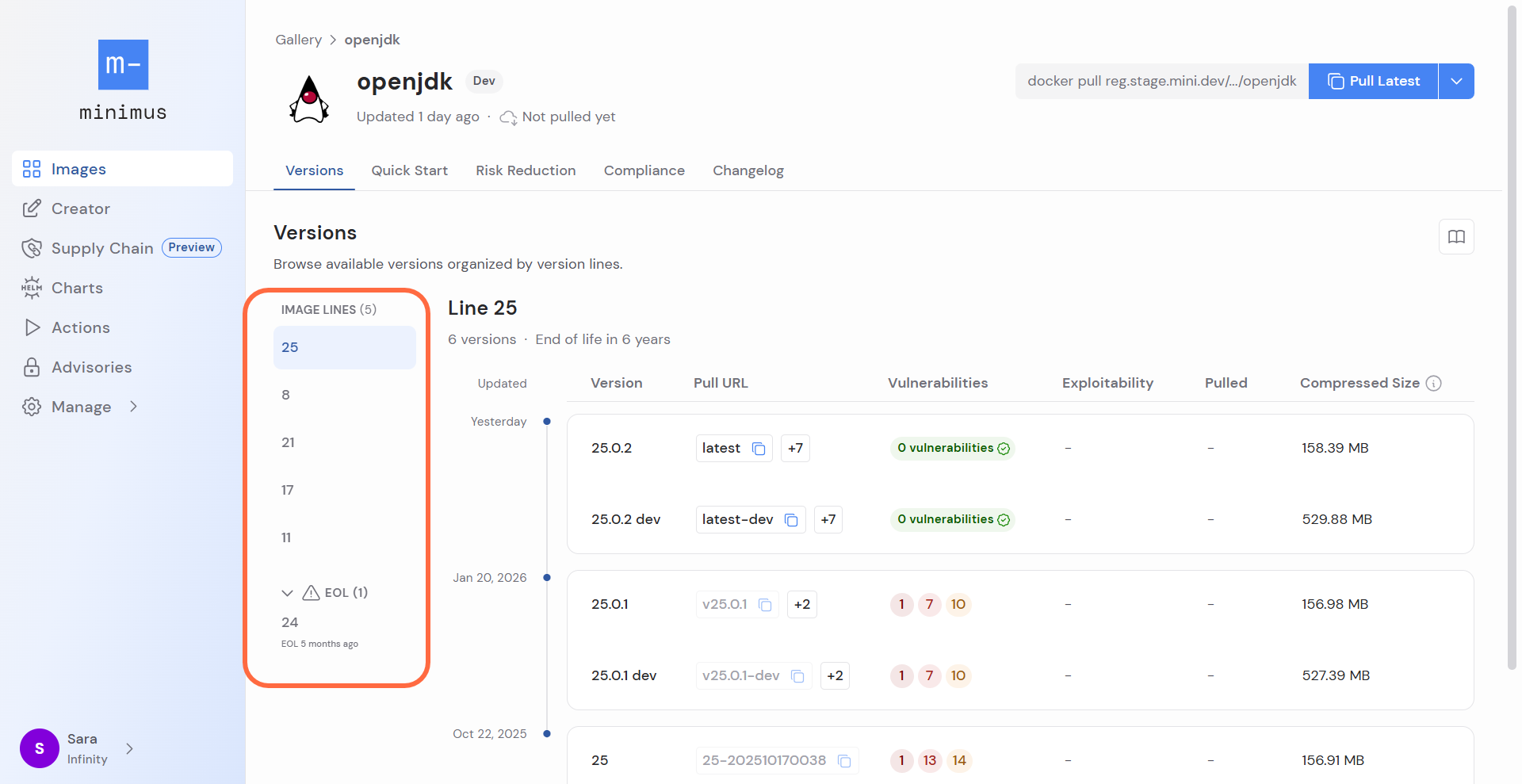Viewport: 1522px width, 784px height.
Task: Click the Jan 20, 2026 timeline marker
Action: click(x=547, y=577)
